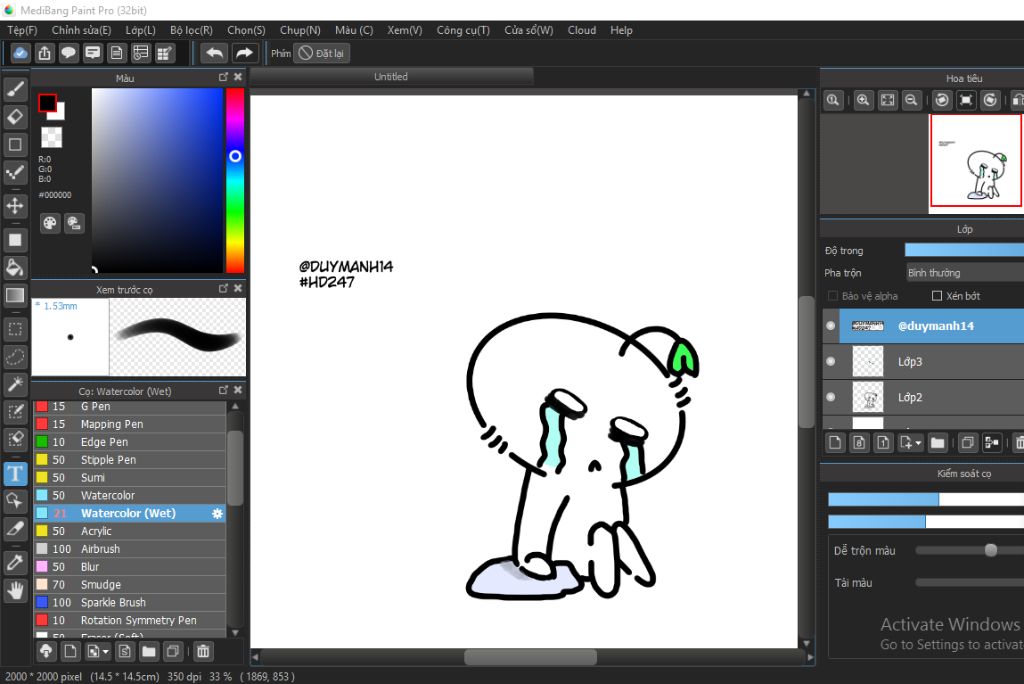Open the add-brush type dropdown arrow

click(106, 651)
